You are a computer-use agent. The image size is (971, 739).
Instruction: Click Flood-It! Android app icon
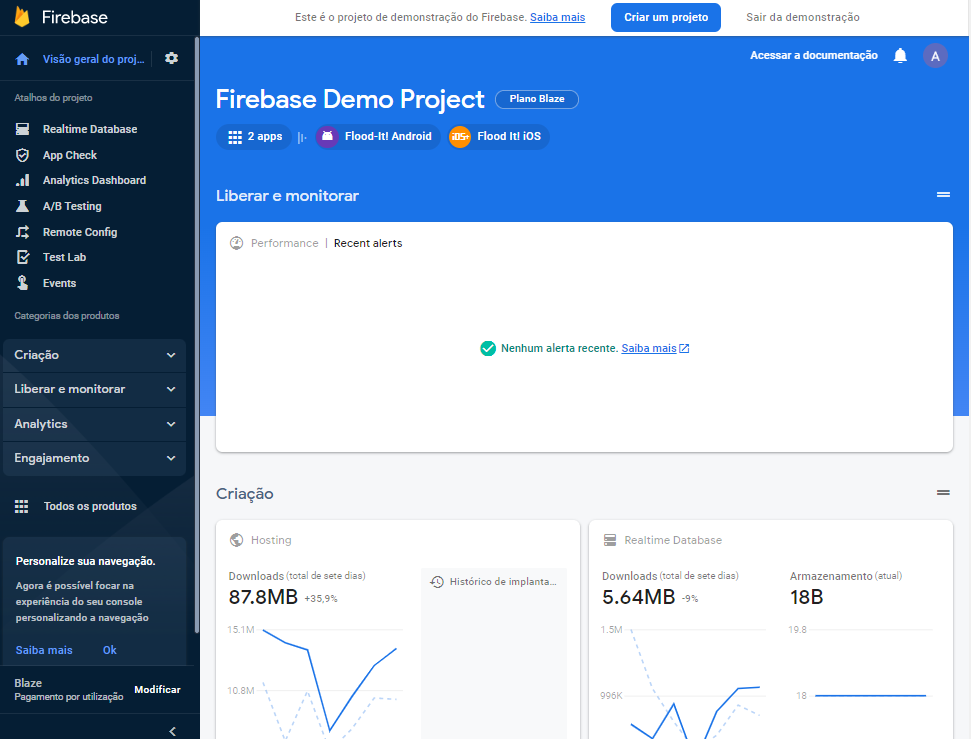[x=327, y=136]
